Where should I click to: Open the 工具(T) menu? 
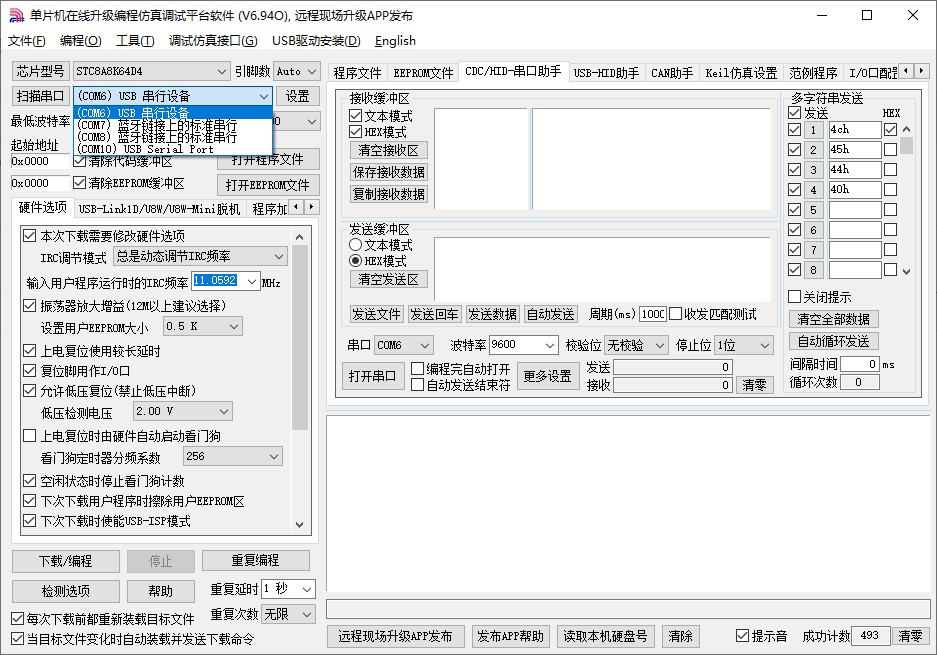click(135, 41)
